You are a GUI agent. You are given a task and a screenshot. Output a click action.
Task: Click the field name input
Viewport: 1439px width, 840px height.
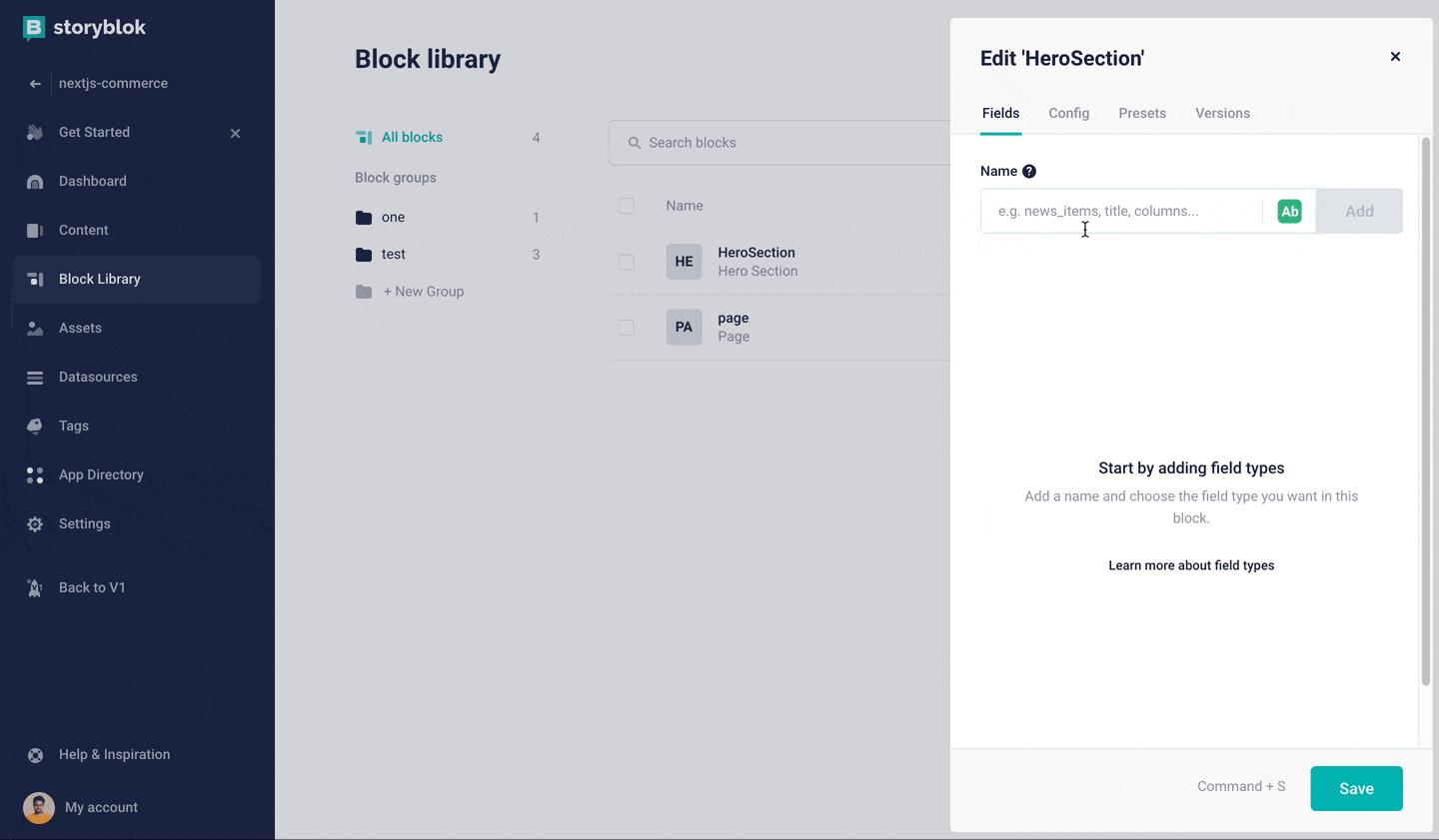(x=1121, y=212)
